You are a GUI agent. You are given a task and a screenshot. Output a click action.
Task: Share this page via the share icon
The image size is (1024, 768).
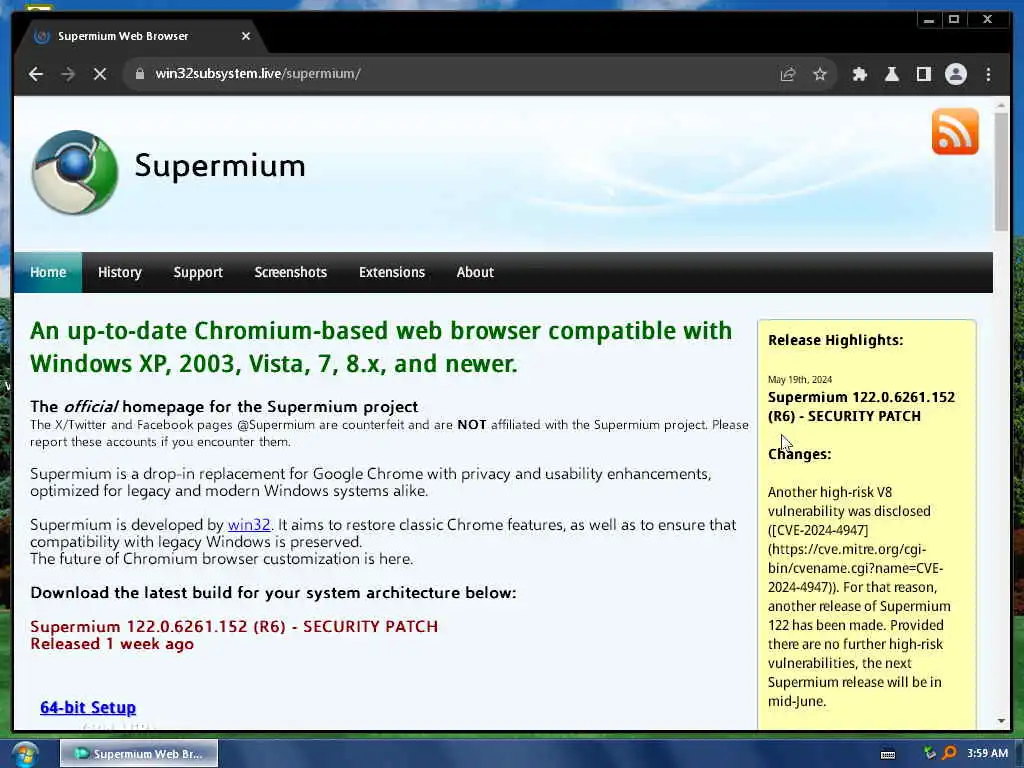[x=788, y=74]
